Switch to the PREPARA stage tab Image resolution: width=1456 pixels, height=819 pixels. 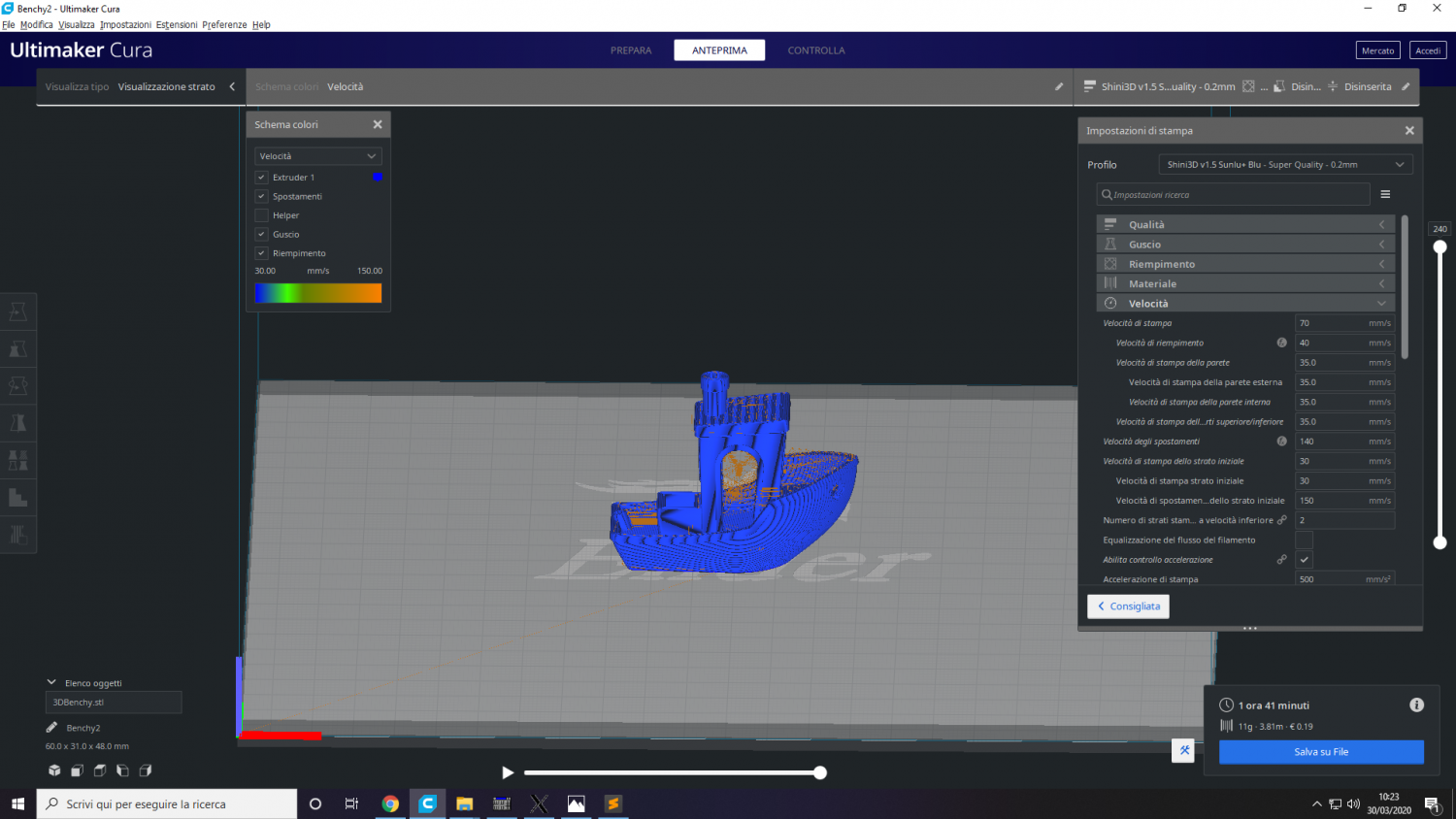tap(631, 50)
